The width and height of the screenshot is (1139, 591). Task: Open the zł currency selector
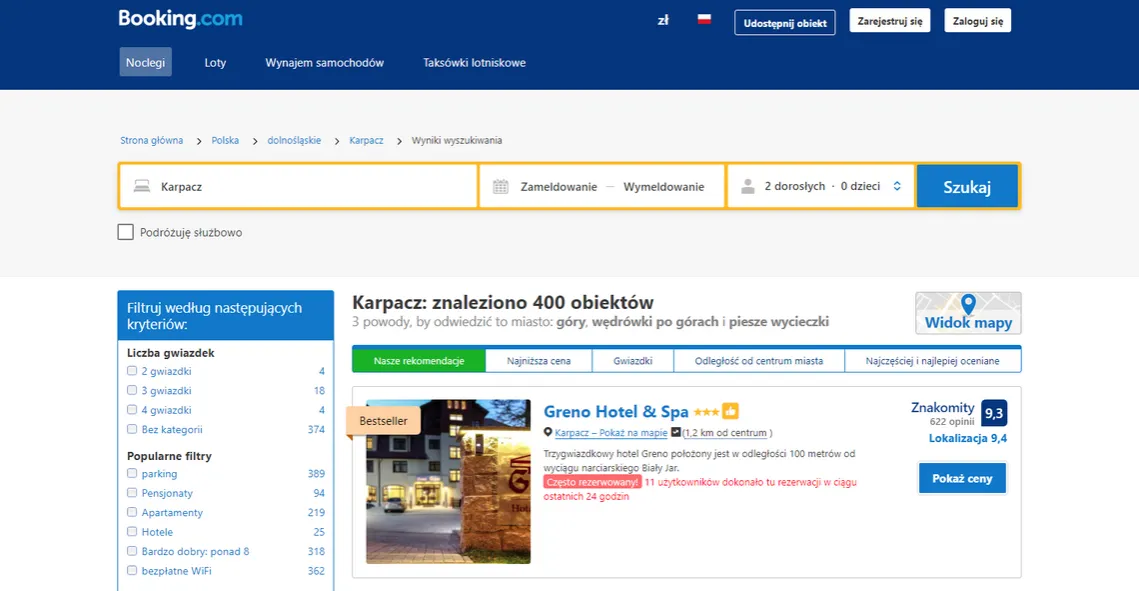point(663,19)
